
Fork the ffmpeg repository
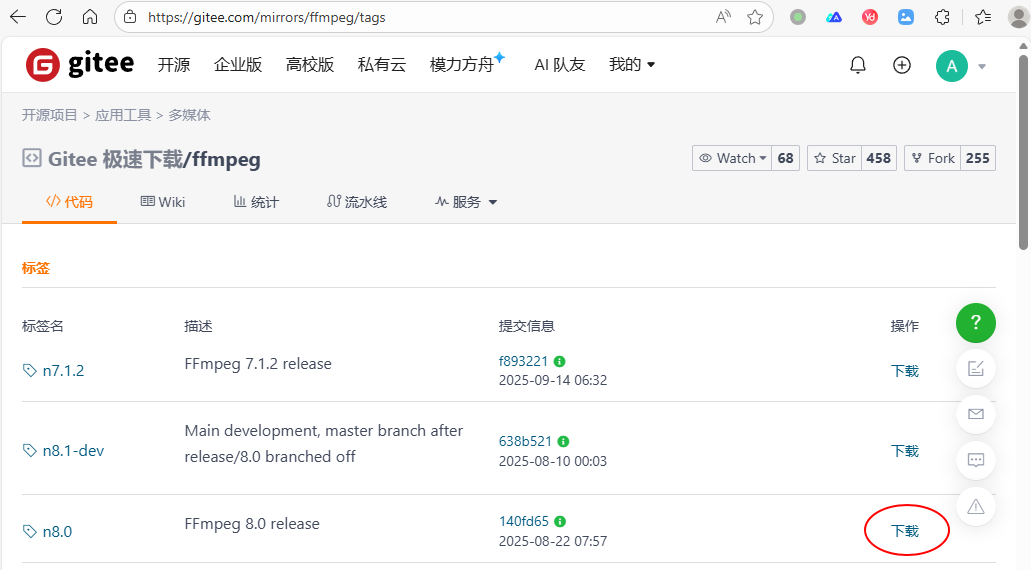(x=932, y=158)
